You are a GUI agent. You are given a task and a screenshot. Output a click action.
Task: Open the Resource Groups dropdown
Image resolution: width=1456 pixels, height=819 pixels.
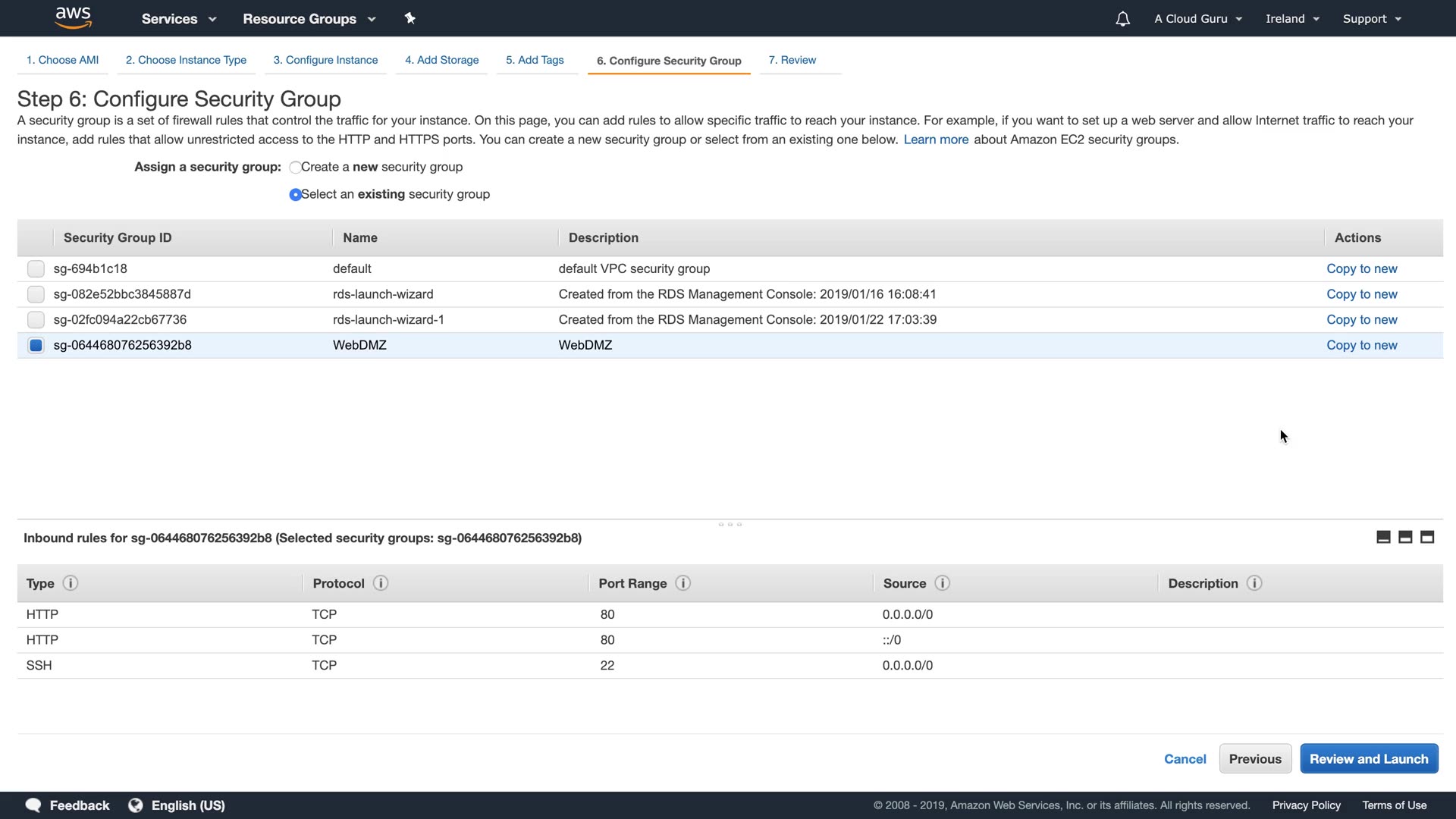click(x=309, y=19)
